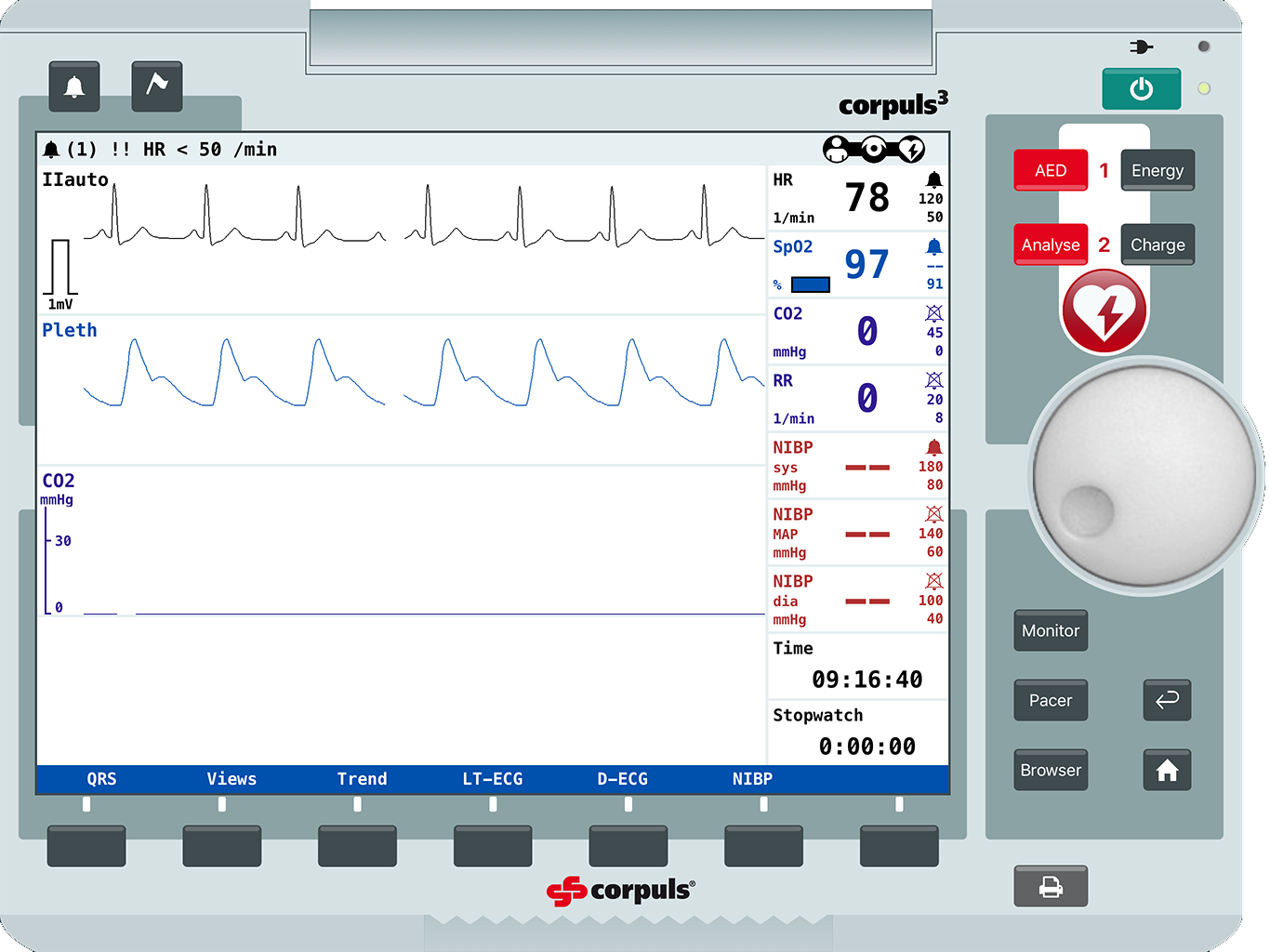
Task: Click the SpO2 alarm bell icon
Action: (x=934, y=246)
